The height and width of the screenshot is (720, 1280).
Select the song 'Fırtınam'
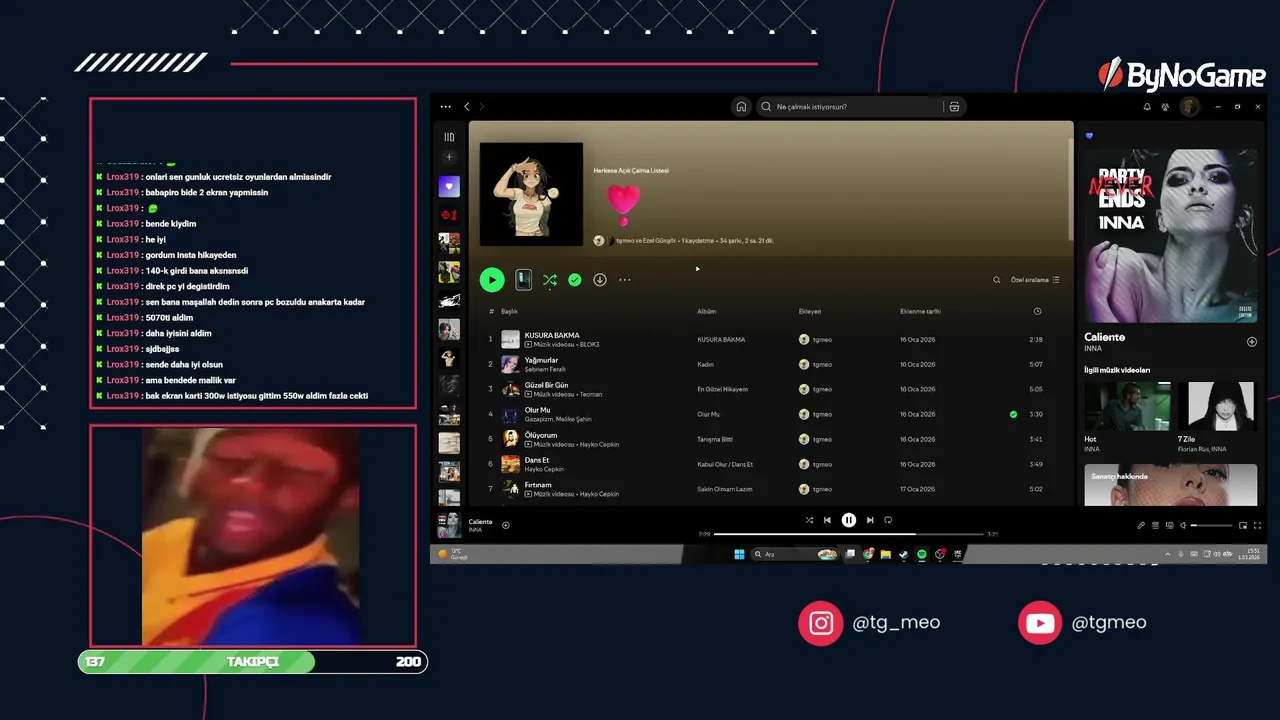(539, 485)
